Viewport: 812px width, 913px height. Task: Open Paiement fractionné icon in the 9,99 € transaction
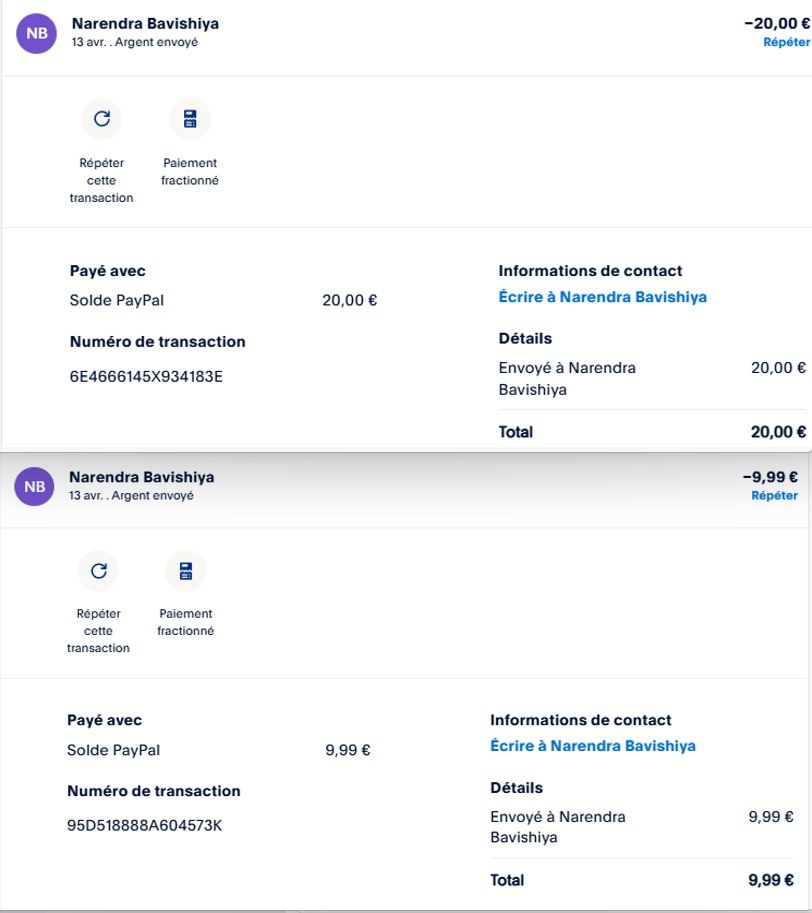coord(185,571)
